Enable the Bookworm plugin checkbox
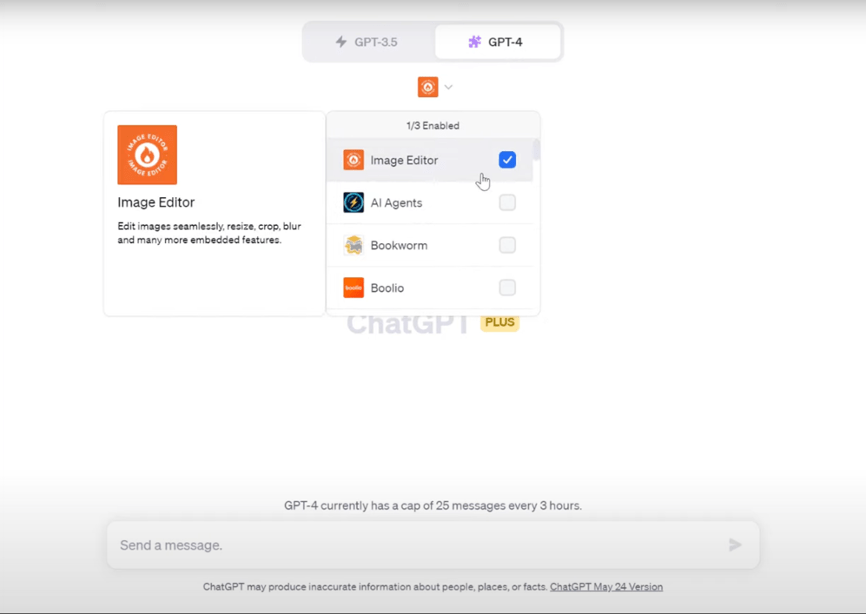This screenshot has height=614, width=866. pos(507,245)
